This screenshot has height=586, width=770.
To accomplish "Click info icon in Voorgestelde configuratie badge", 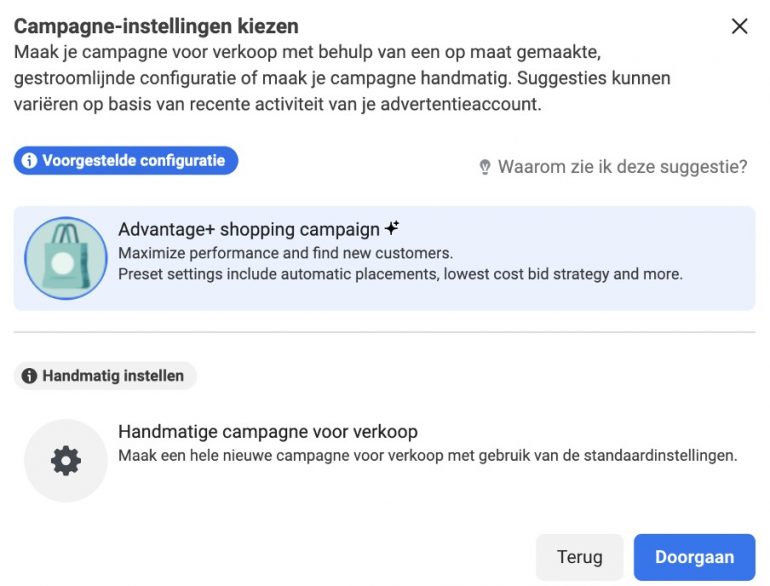I will 29,161.
